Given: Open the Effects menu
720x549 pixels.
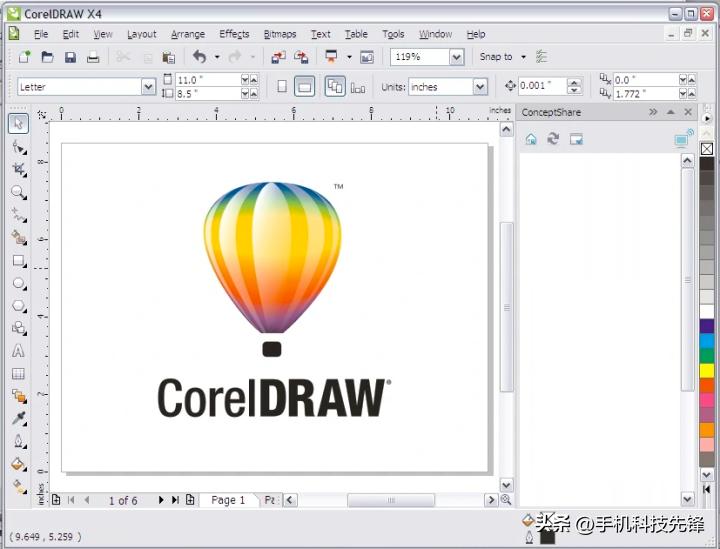Looking at the screenshot, I should tap(234, 34).
